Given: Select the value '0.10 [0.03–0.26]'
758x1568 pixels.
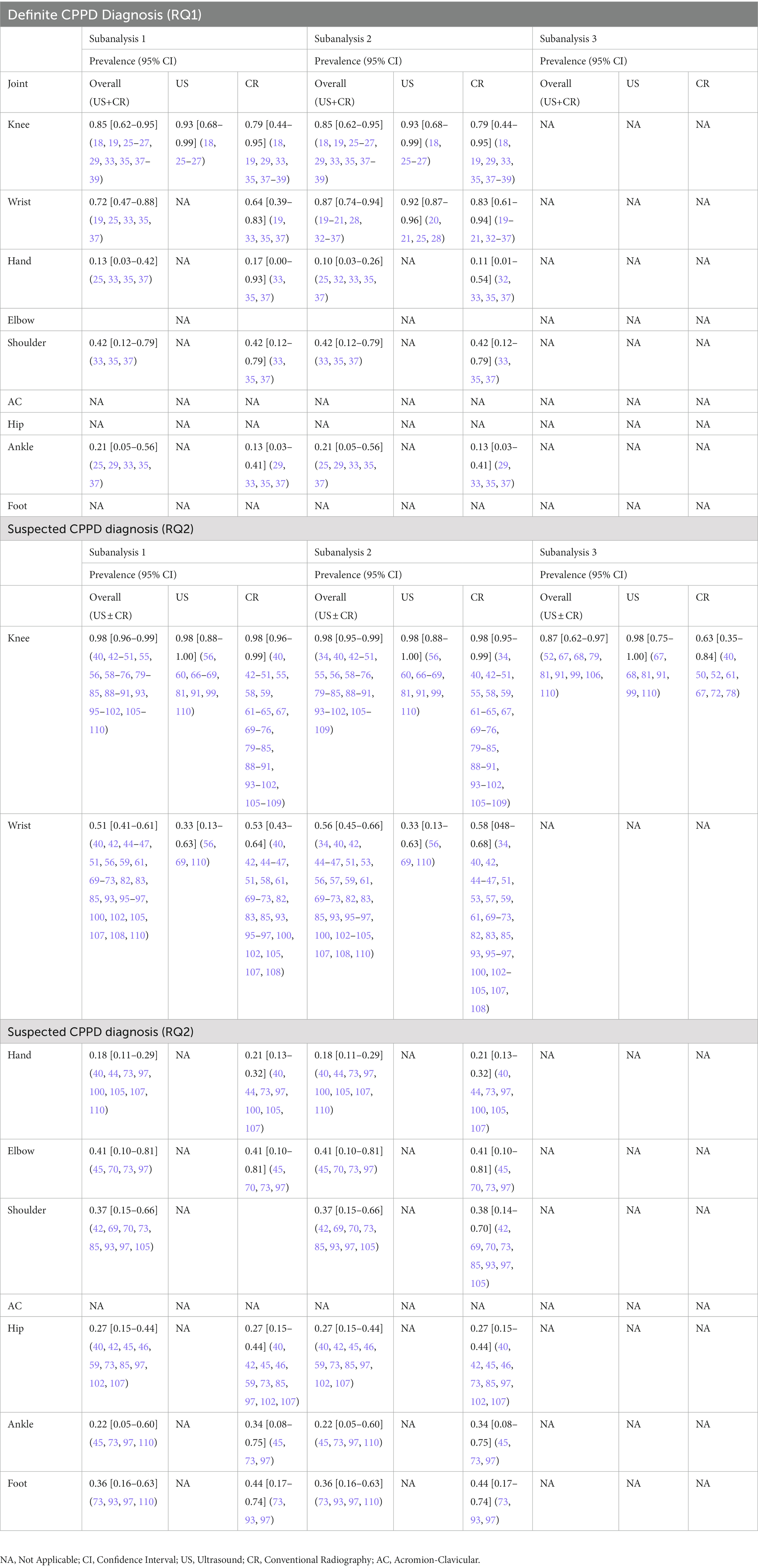Looking at the screenshot, I should pos(348,261).
